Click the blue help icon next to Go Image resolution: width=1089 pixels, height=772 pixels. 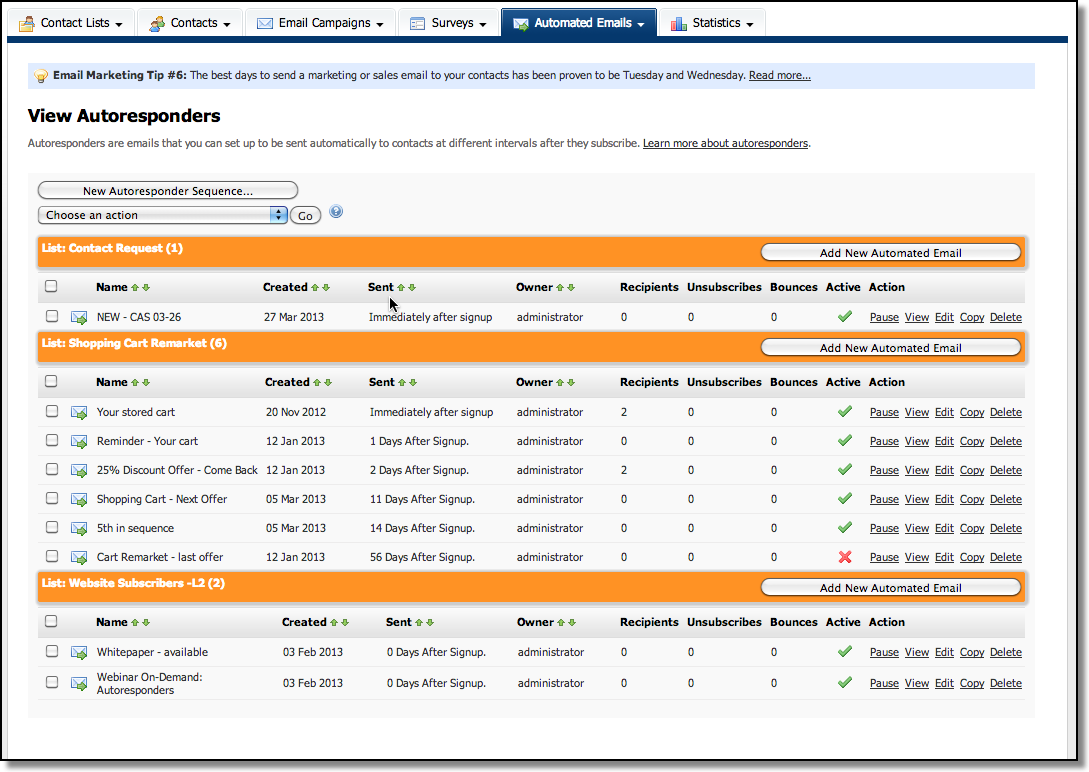335,211
